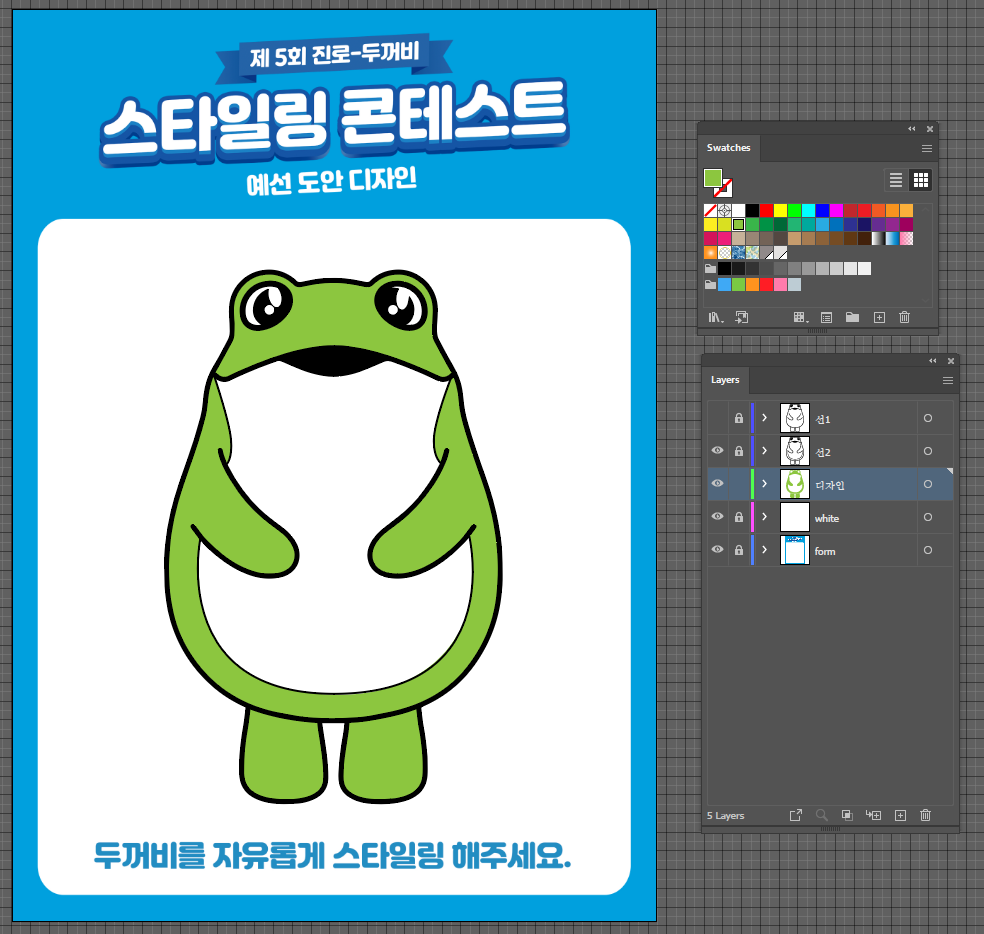This screenshot has width=984, height=934.
Task: Switch Swatches panel to thumbnail grid view
Action: coord(921,180)
